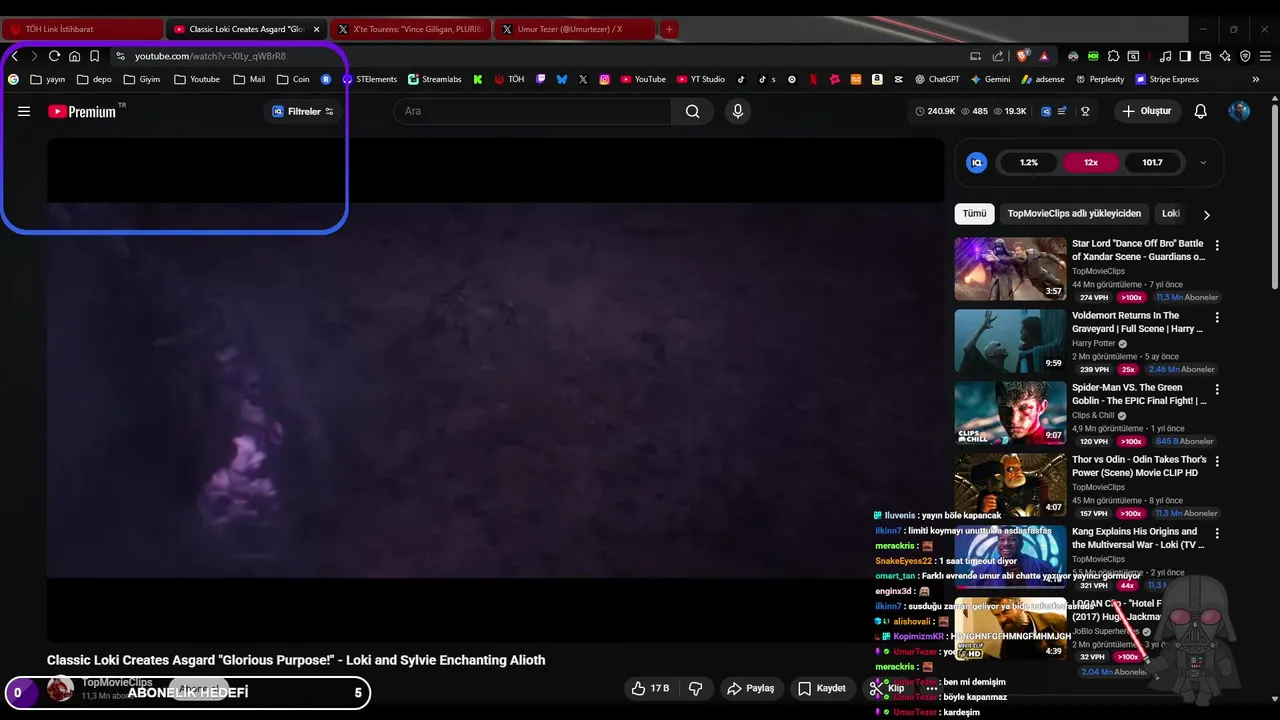Click the 12x red vidIQ pill

coord(1091,162)
